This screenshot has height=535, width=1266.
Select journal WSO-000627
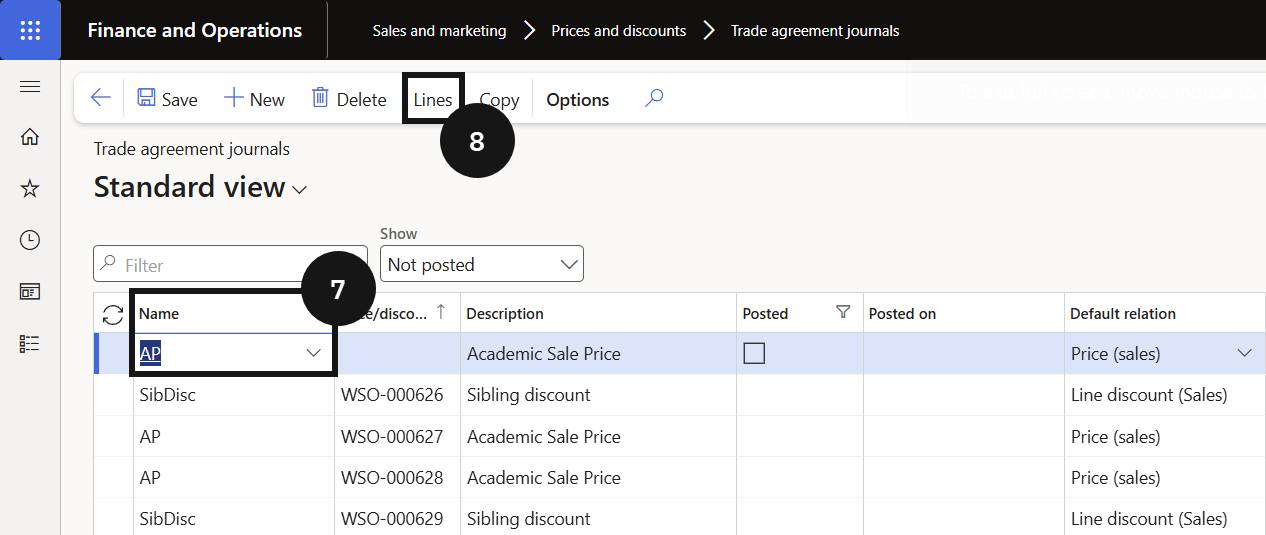pyautogui.click(x=392, y=437)
